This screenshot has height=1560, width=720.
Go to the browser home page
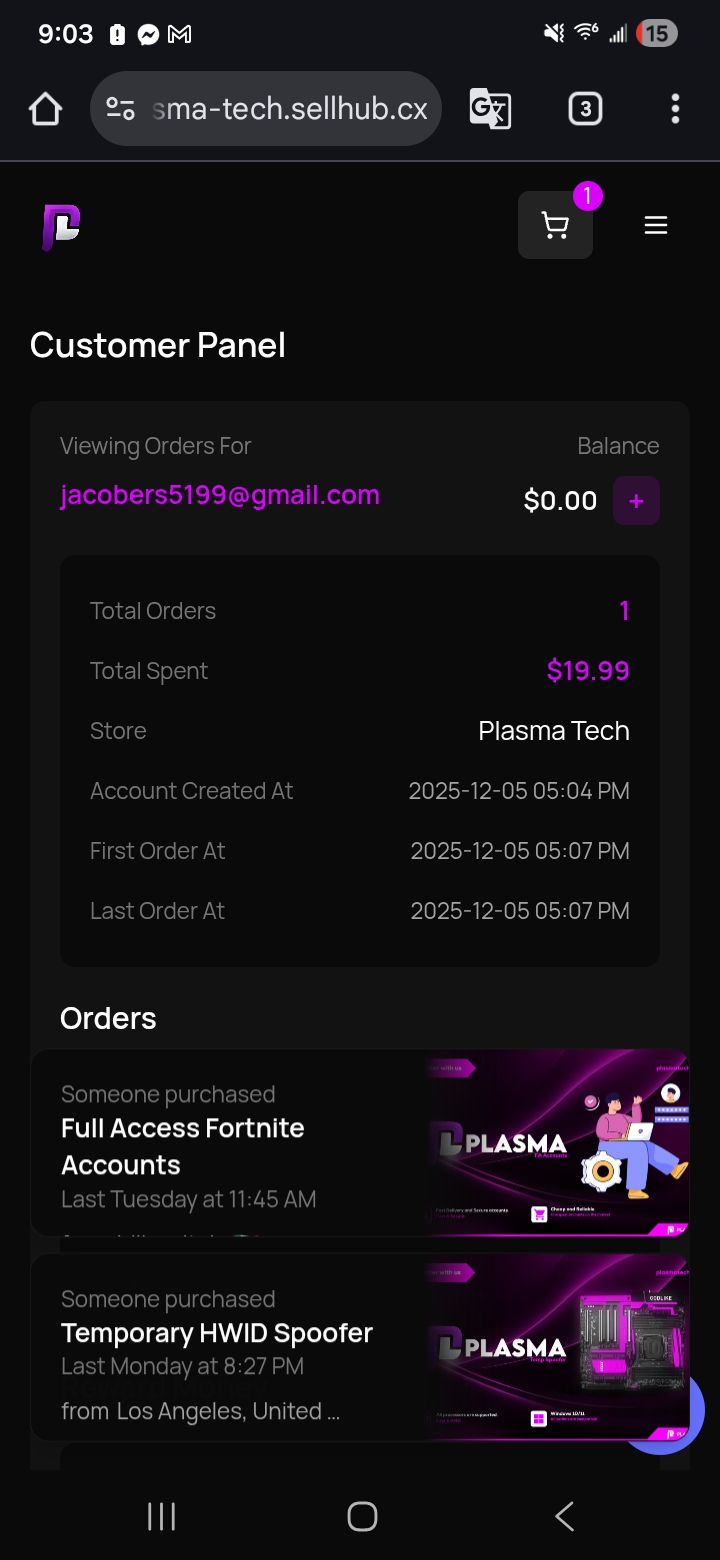pos(46,109)
